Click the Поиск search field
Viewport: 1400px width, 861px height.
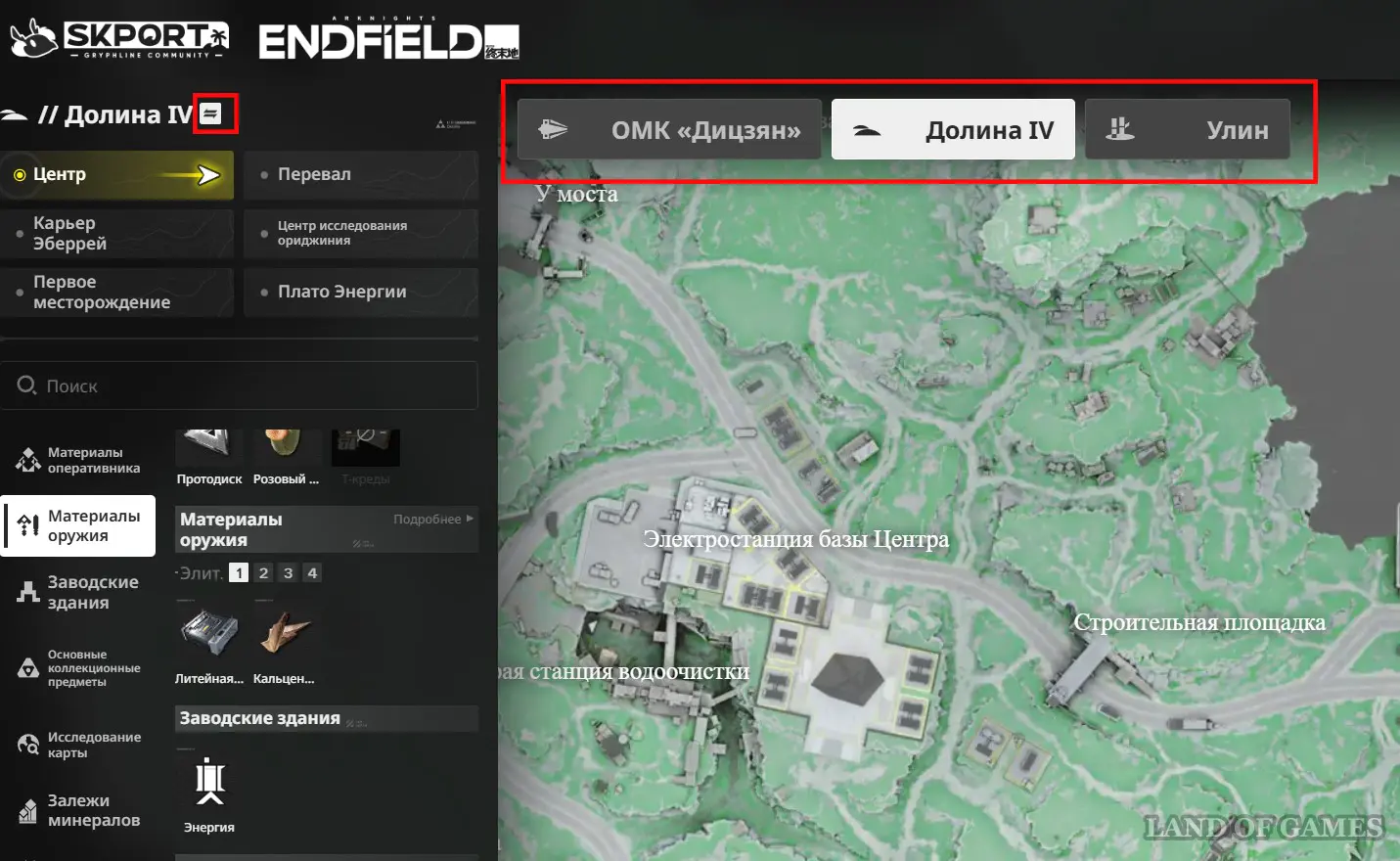[239, 385]
